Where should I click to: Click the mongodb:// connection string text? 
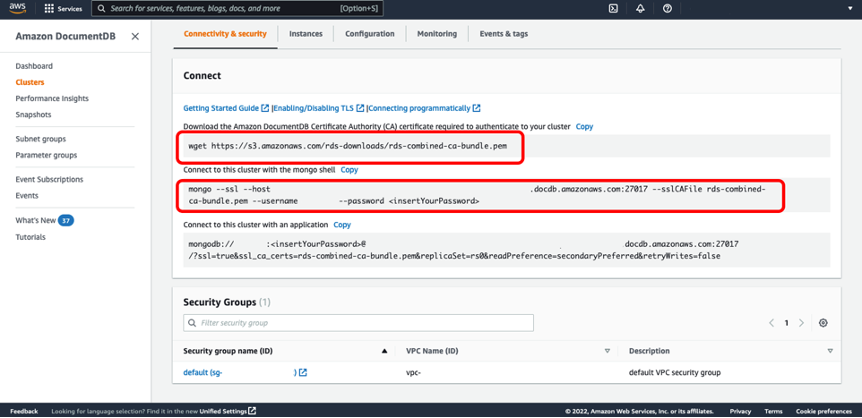tap(463, 250)
